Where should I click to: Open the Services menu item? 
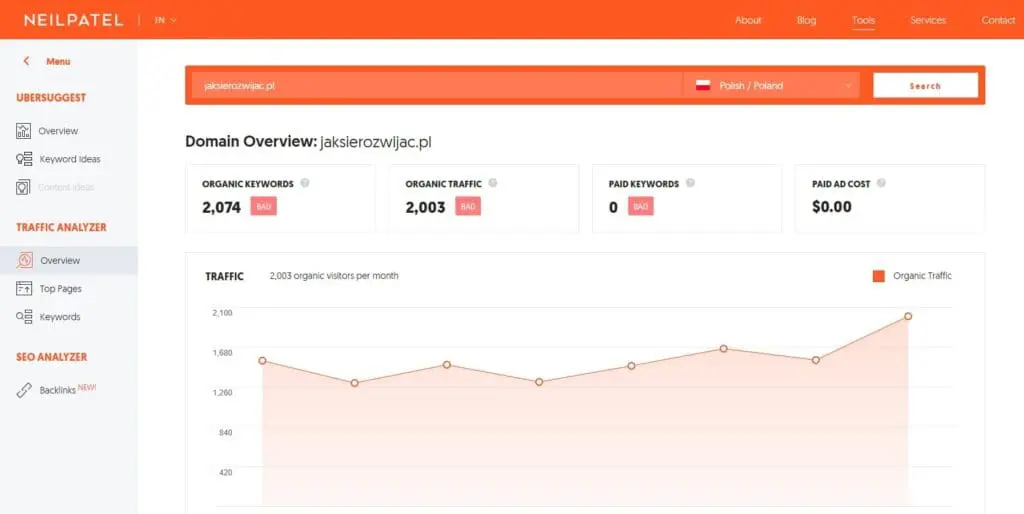(x=928, y=20)
